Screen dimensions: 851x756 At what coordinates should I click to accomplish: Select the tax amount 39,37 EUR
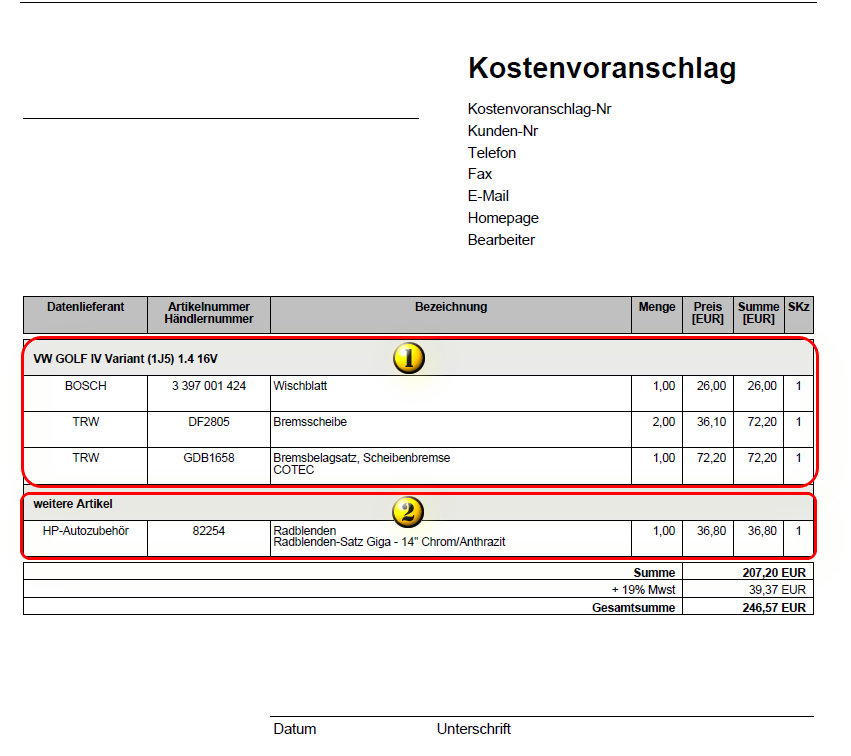coord(777,590)
